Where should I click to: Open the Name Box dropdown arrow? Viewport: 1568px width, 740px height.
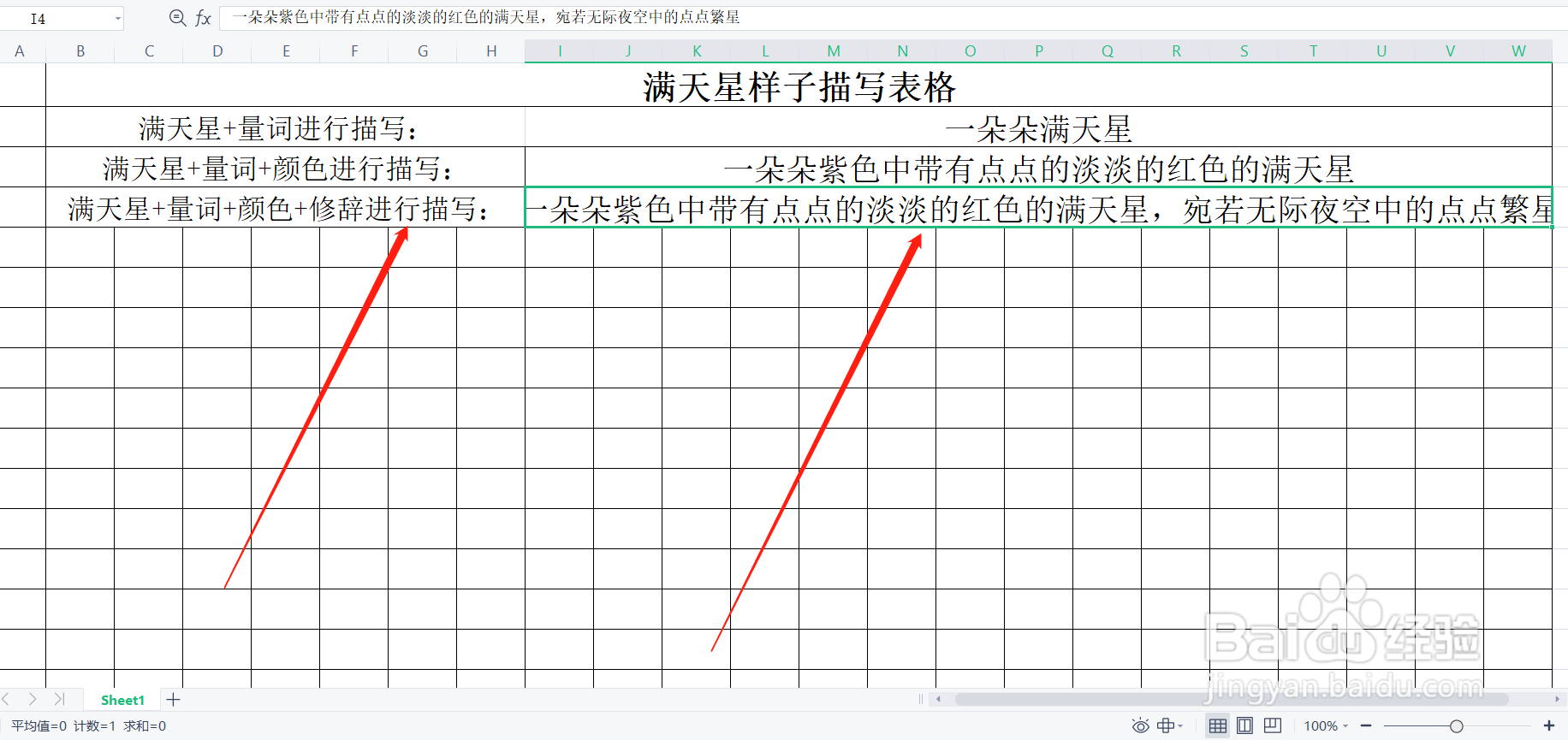(x=117, y=19)
